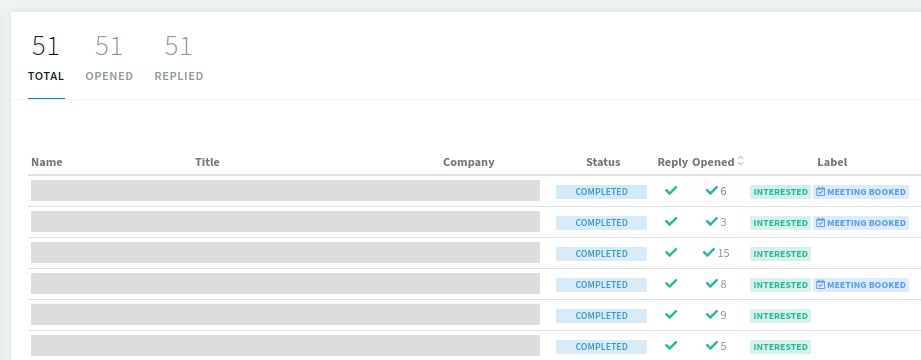Click INTERESTED label in row opened 9
This screenshot has width=921, height=360.
pos(780,316)
